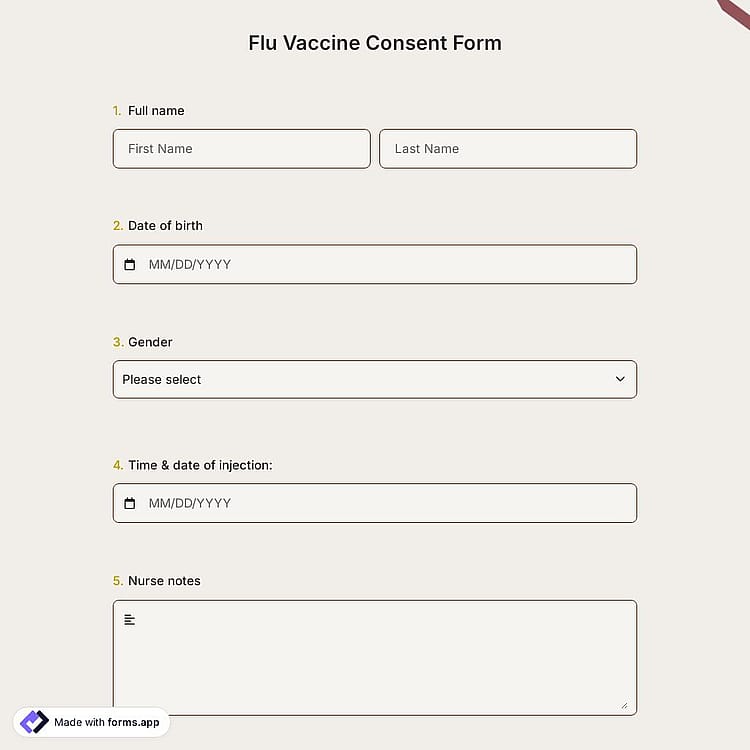Expand the Gender chevron arrow
The image size is (750, 750).
(620, 379)
